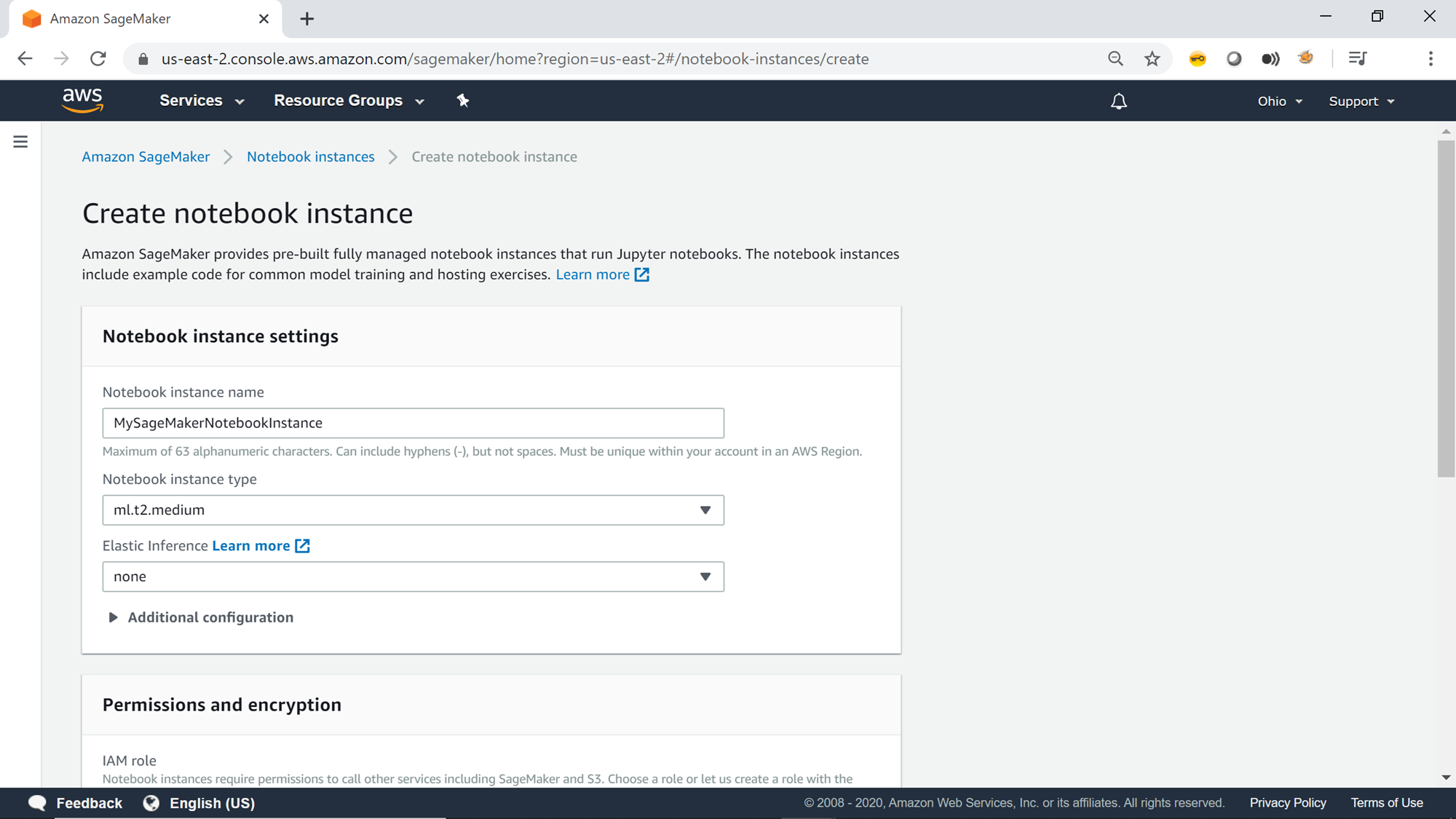Click the Feedback speech bubble icon

(x=37, y=803)
